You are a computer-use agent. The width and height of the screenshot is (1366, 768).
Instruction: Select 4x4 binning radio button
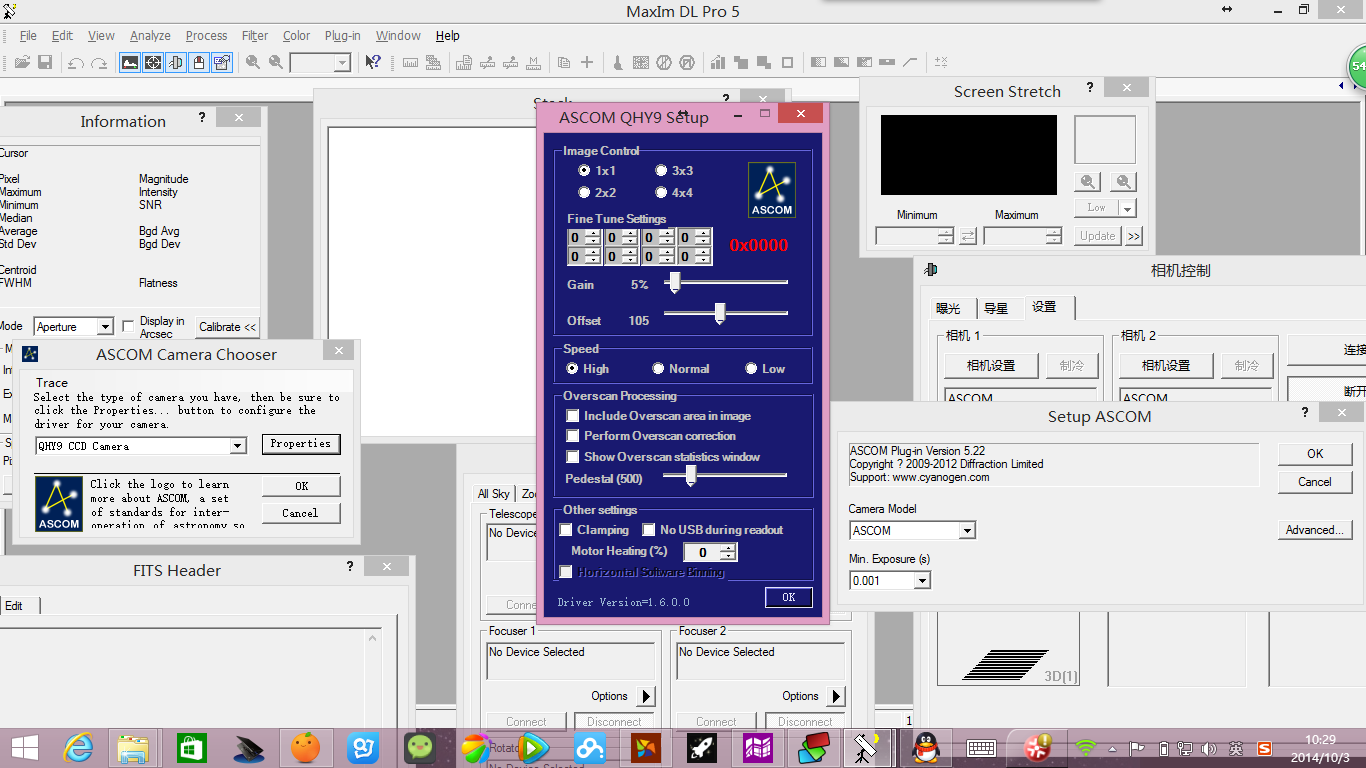[x=661, y=192]
